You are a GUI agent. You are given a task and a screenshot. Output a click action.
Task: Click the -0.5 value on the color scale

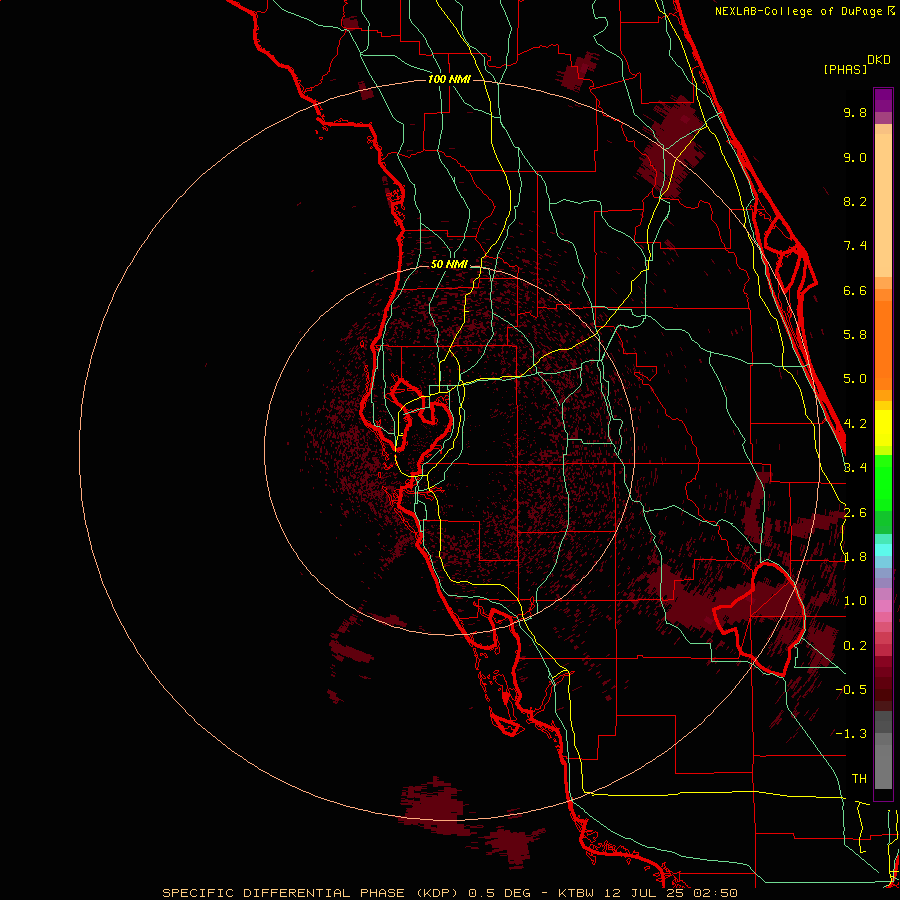point(851,690)
